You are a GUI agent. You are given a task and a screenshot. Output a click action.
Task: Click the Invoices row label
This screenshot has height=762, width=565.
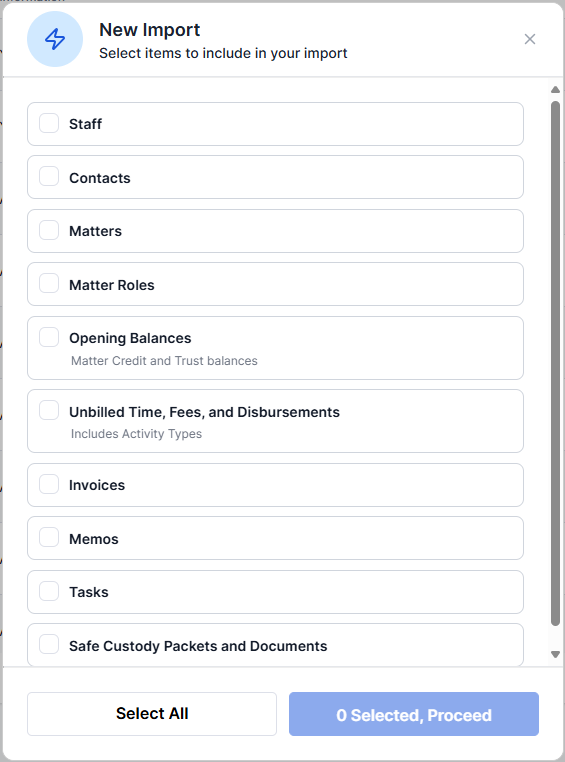point(97,485)
